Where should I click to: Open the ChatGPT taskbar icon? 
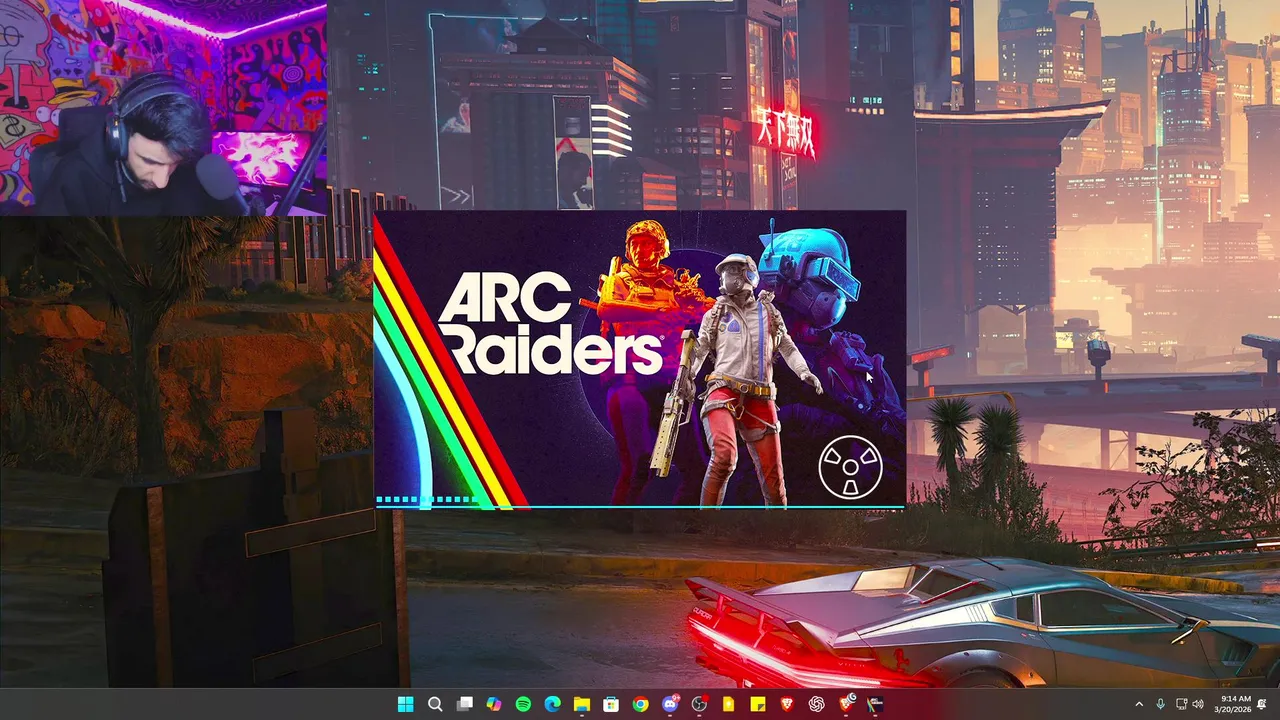pyautogui.click(x=817, y=704)
